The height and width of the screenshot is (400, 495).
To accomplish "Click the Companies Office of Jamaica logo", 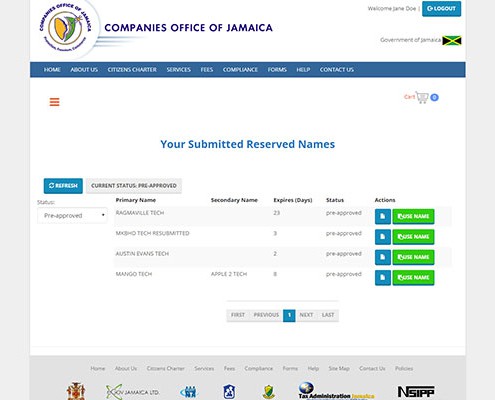I will [66, 28].
